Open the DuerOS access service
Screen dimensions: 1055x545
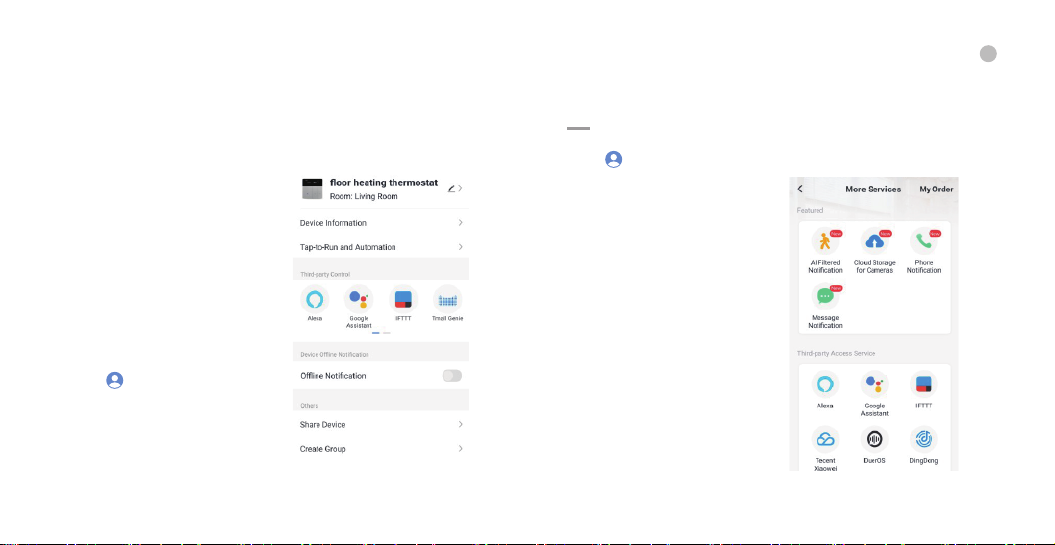tap(874, 440)
